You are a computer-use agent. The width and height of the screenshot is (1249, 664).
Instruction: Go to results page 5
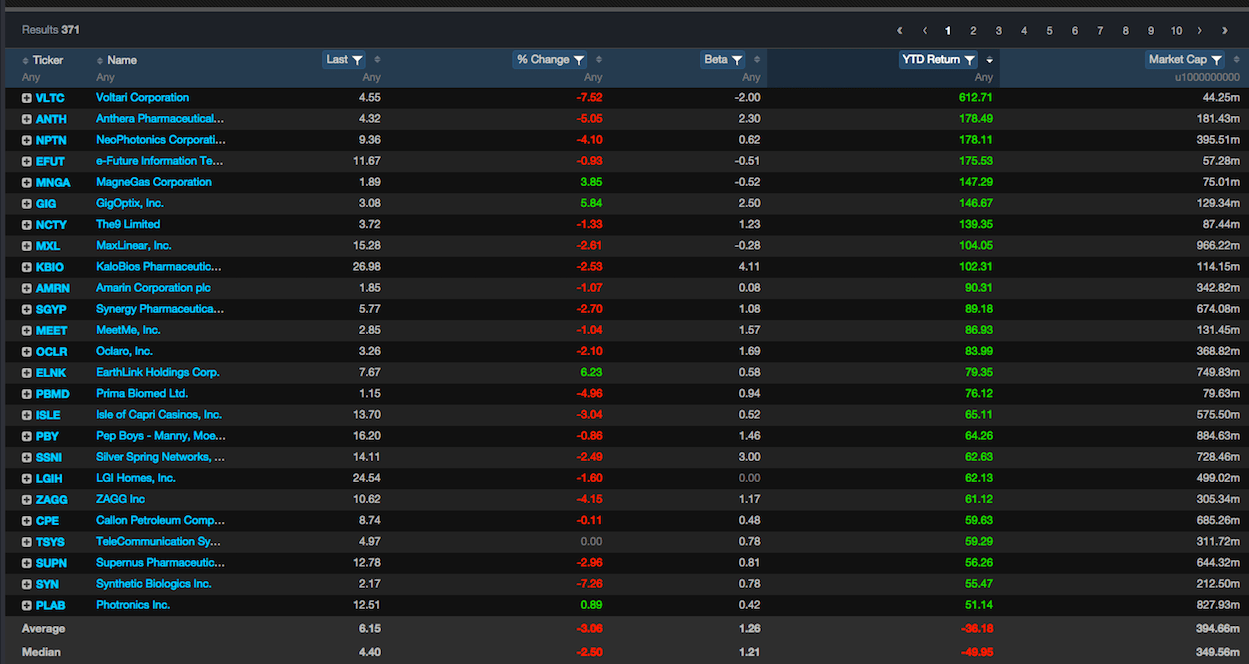(x=1049, y=31)
